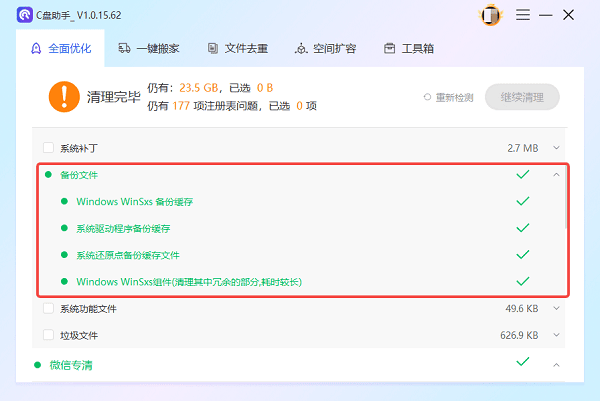Expand the 系统功能文件 section chevron
600x401 pixels.
tap(556, 308)
